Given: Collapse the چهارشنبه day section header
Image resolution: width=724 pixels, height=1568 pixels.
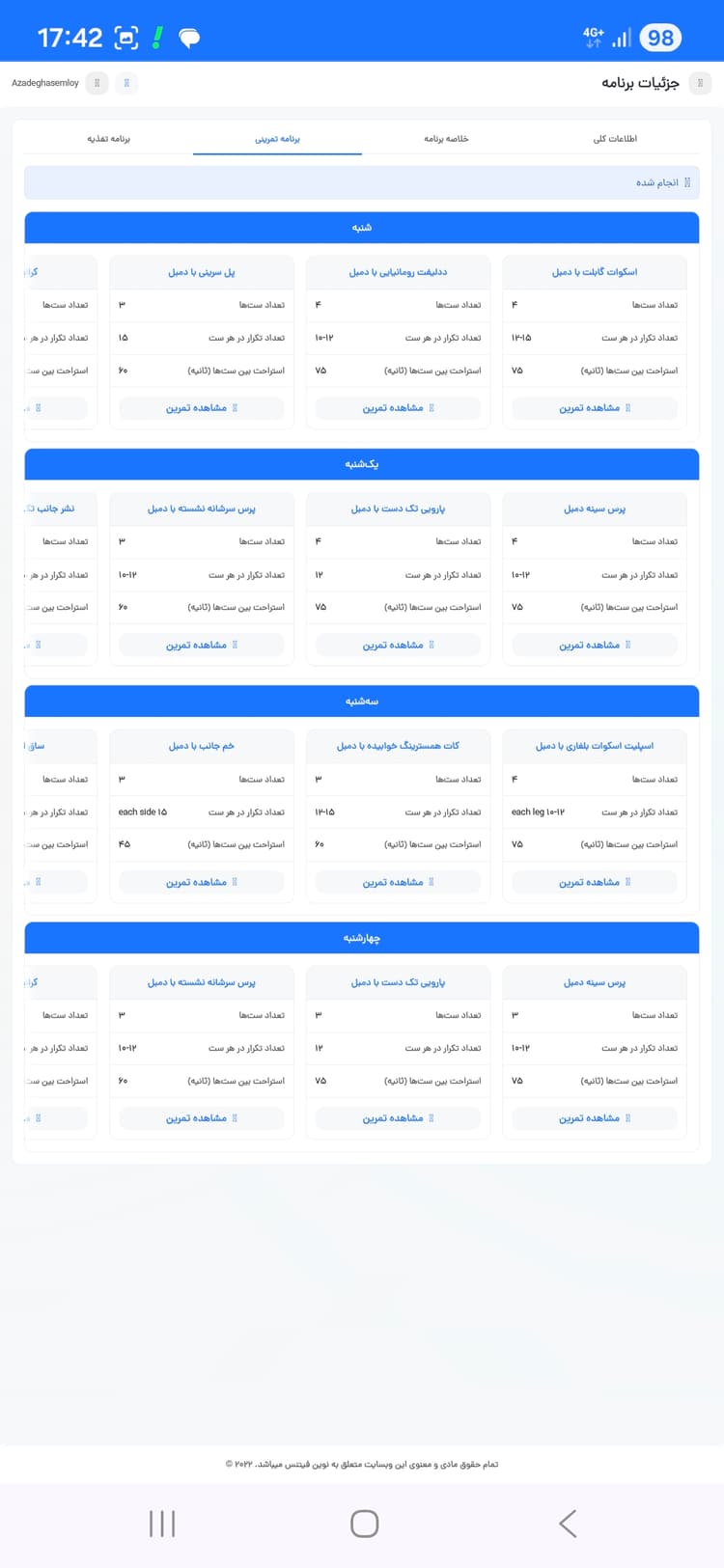Looking at the screenshot, I should point(362,938).
